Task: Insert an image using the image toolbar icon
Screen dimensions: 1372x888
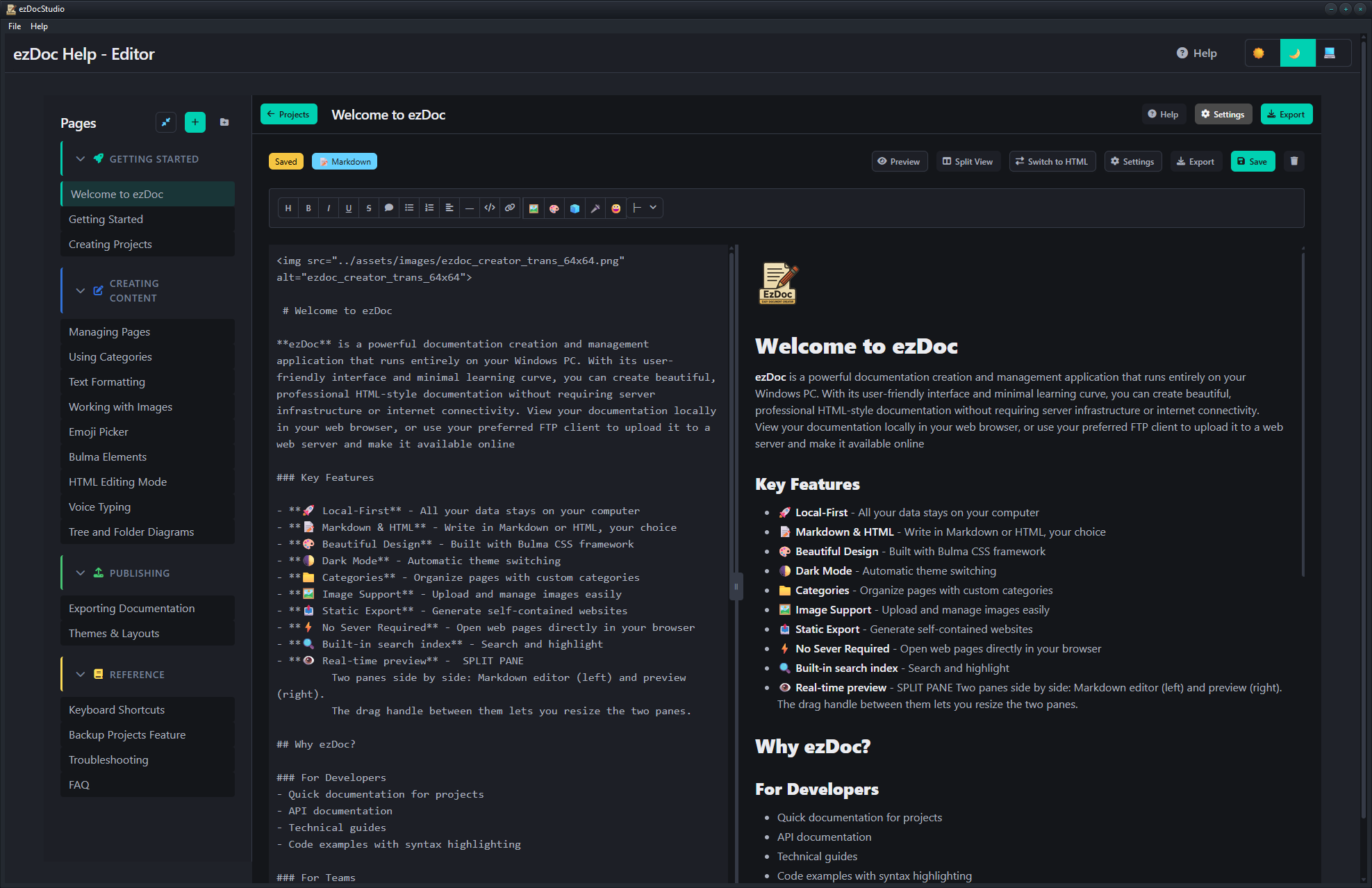Action: pyautogui.click(x=534, y=208)
